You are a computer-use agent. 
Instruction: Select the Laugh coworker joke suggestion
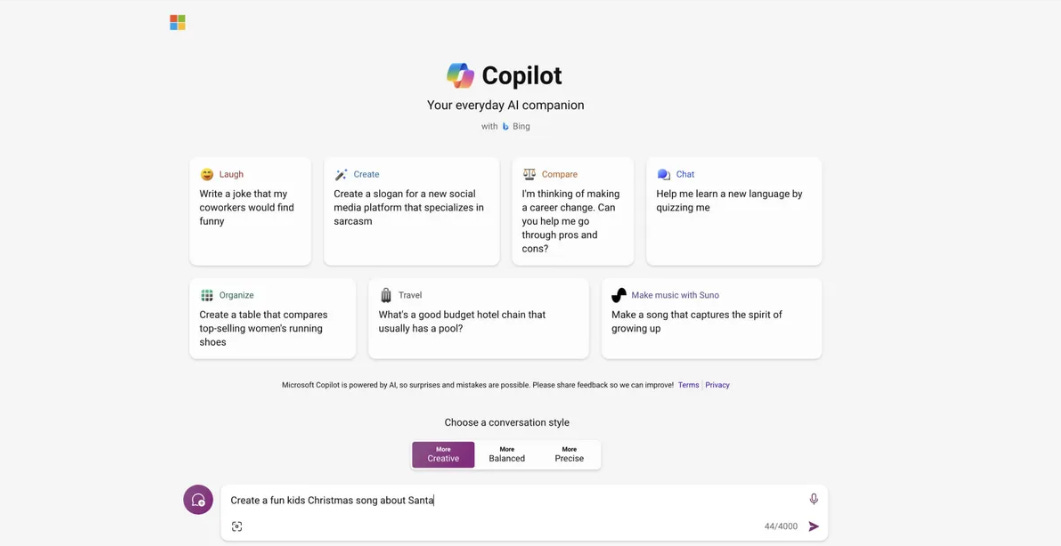pyautogui.click(x=250, y=210)
